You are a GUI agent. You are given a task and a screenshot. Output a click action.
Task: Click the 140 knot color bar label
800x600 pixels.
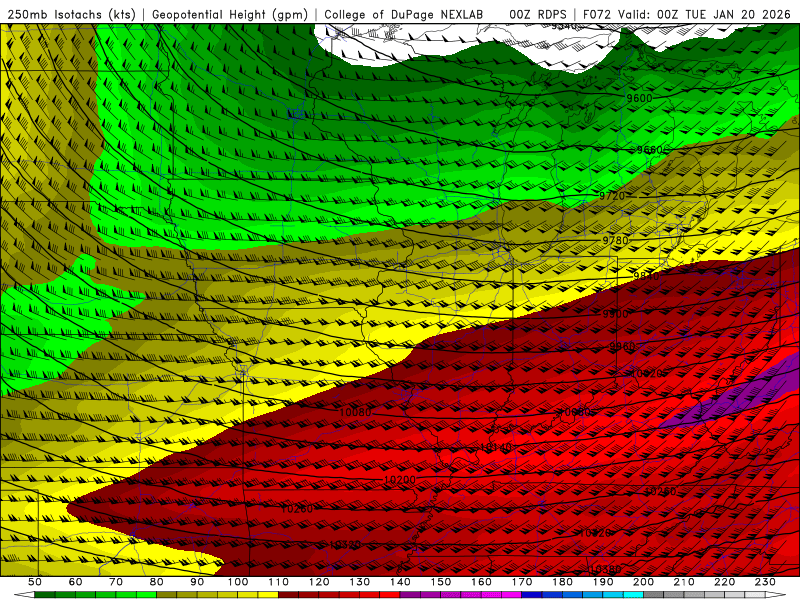(x=400, y=582)
